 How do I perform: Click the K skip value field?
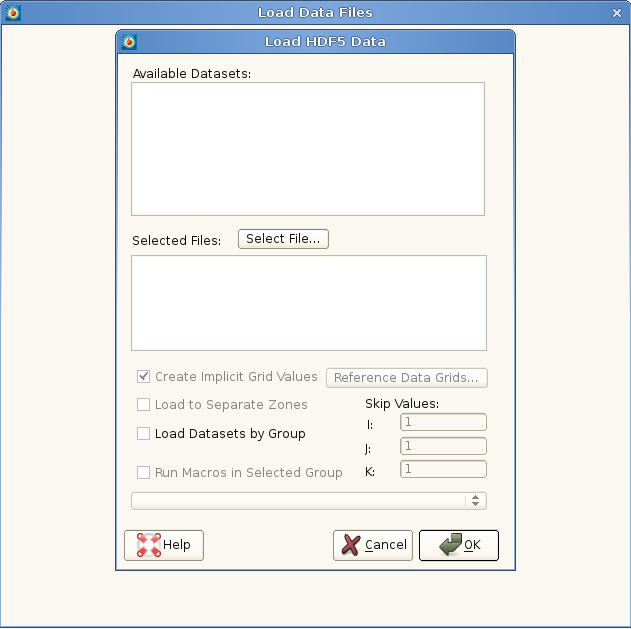(x=443, y=469)
